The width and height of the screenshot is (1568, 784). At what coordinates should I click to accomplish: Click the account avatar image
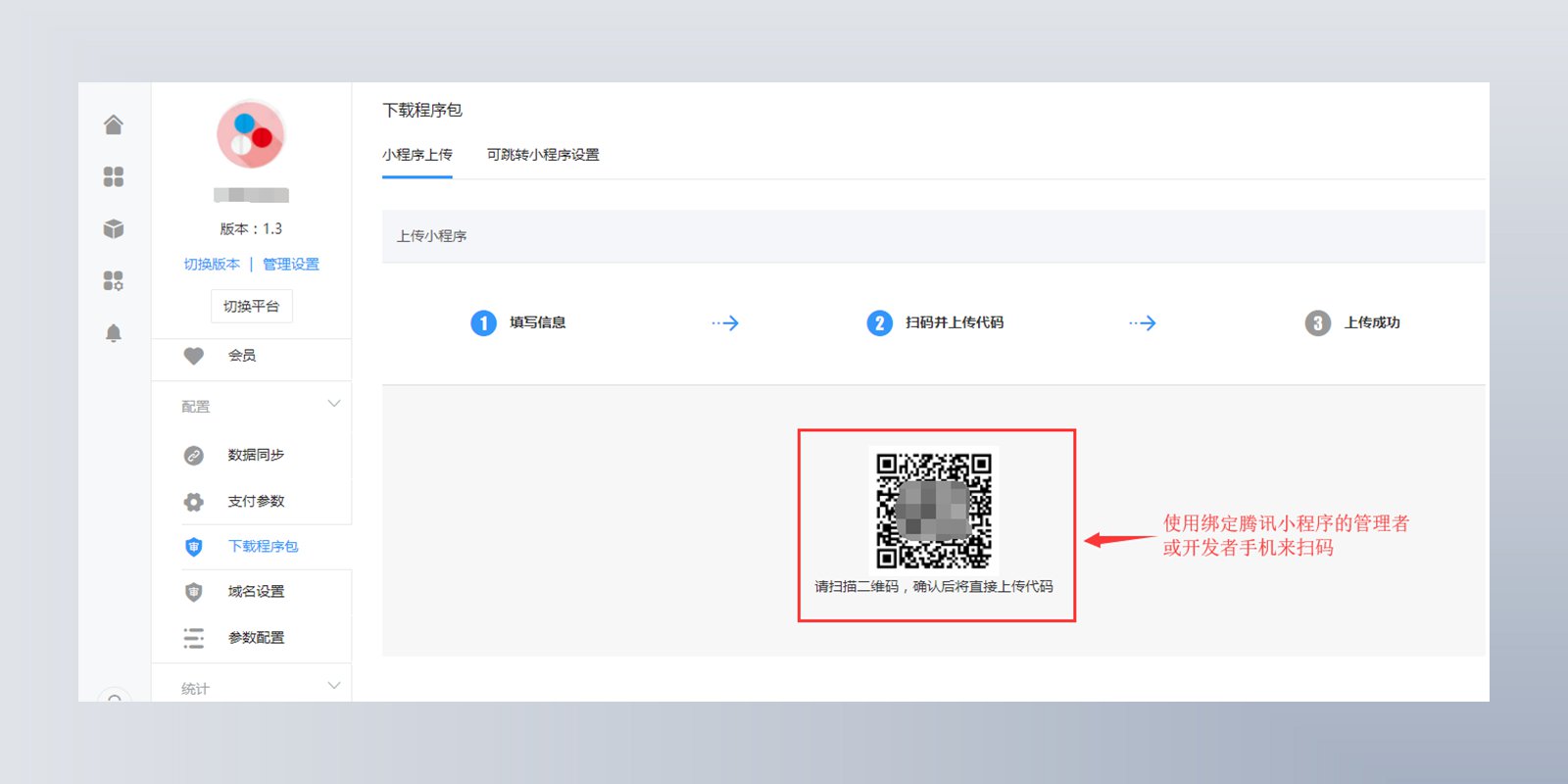tap(251, 135)
